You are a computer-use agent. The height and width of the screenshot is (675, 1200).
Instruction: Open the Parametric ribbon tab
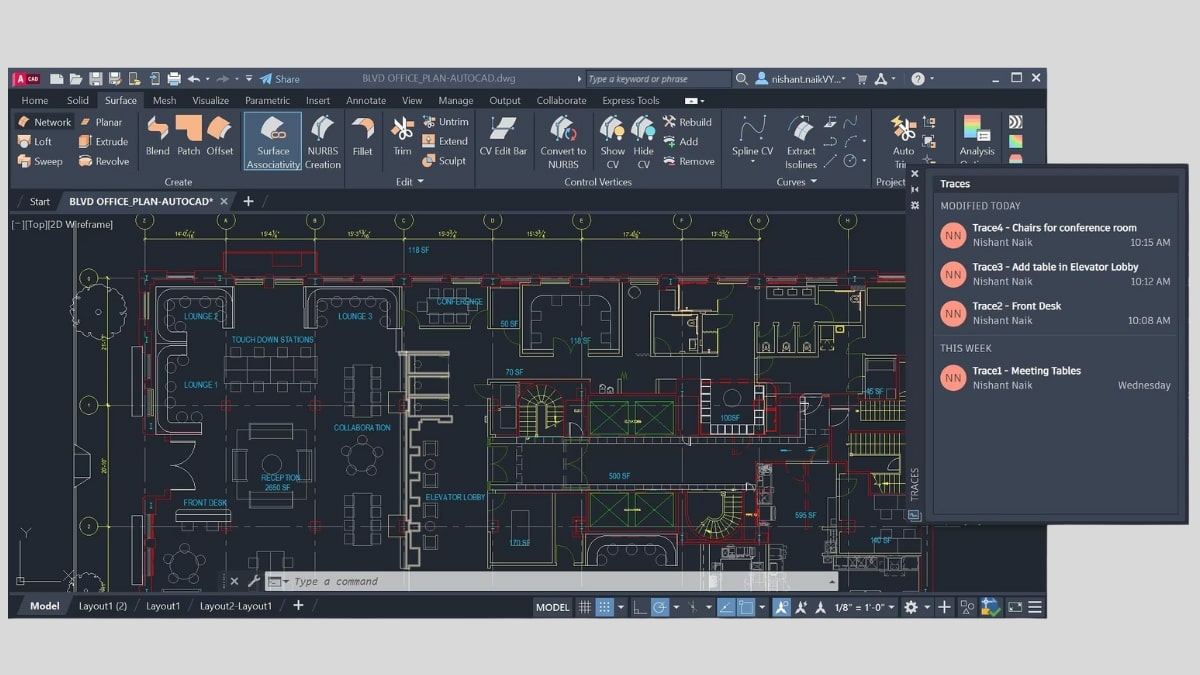click(x=267, y=100)
